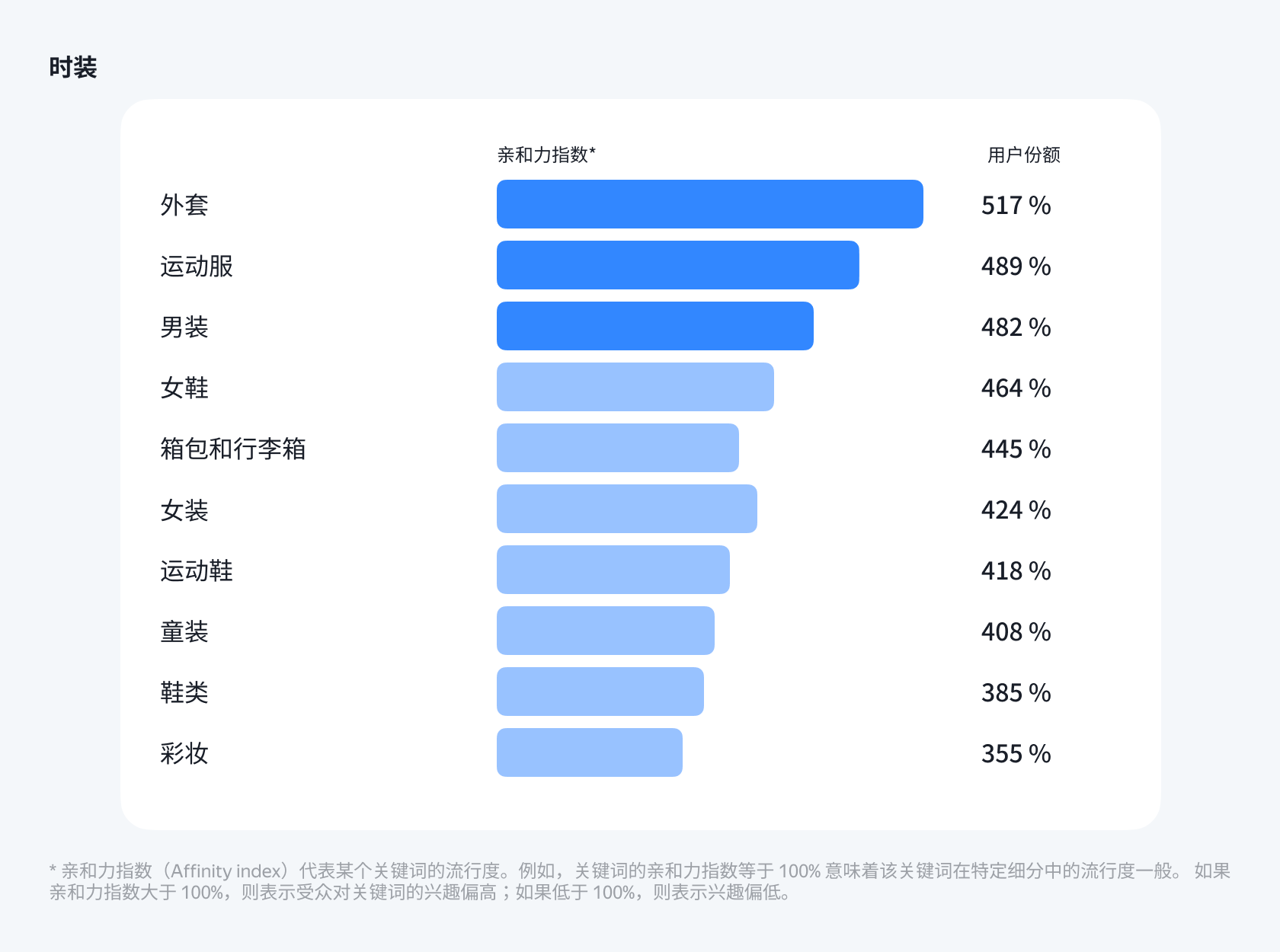Select the 鞋类 affinity bar
This screenshot has width=1280, height=952.
(600, 692)
